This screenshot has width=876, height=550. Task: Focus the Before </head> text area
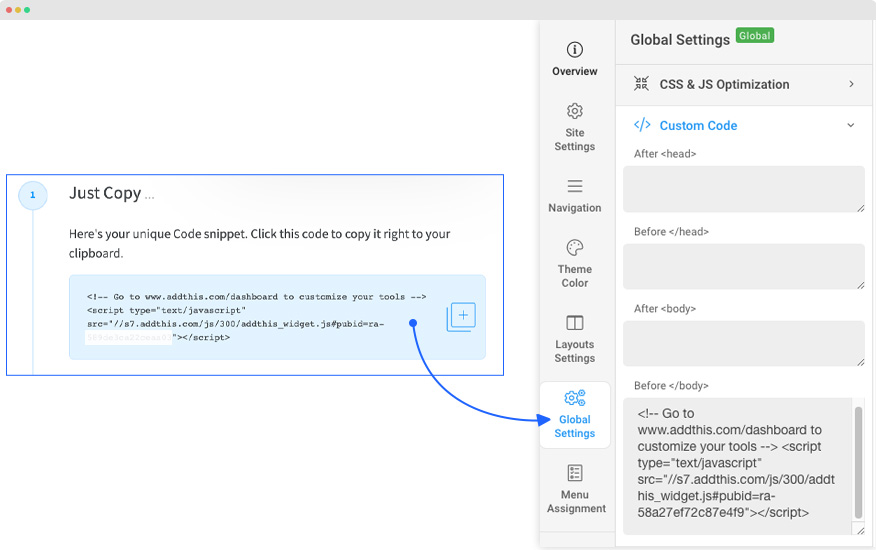[x=744, y=266]
